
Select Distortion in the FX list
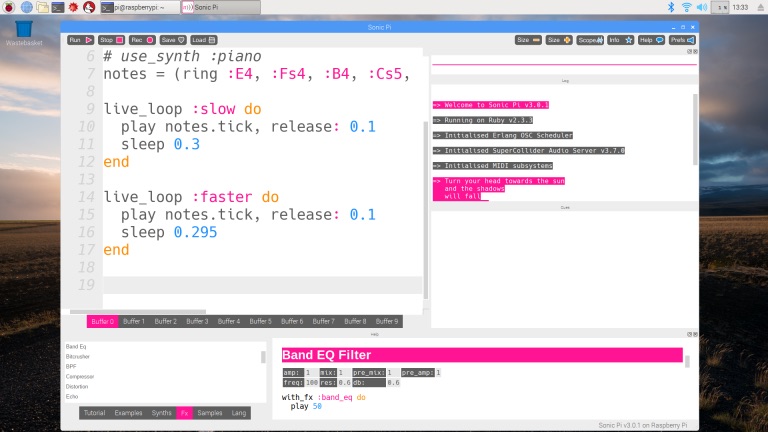[x=78, y=386]
